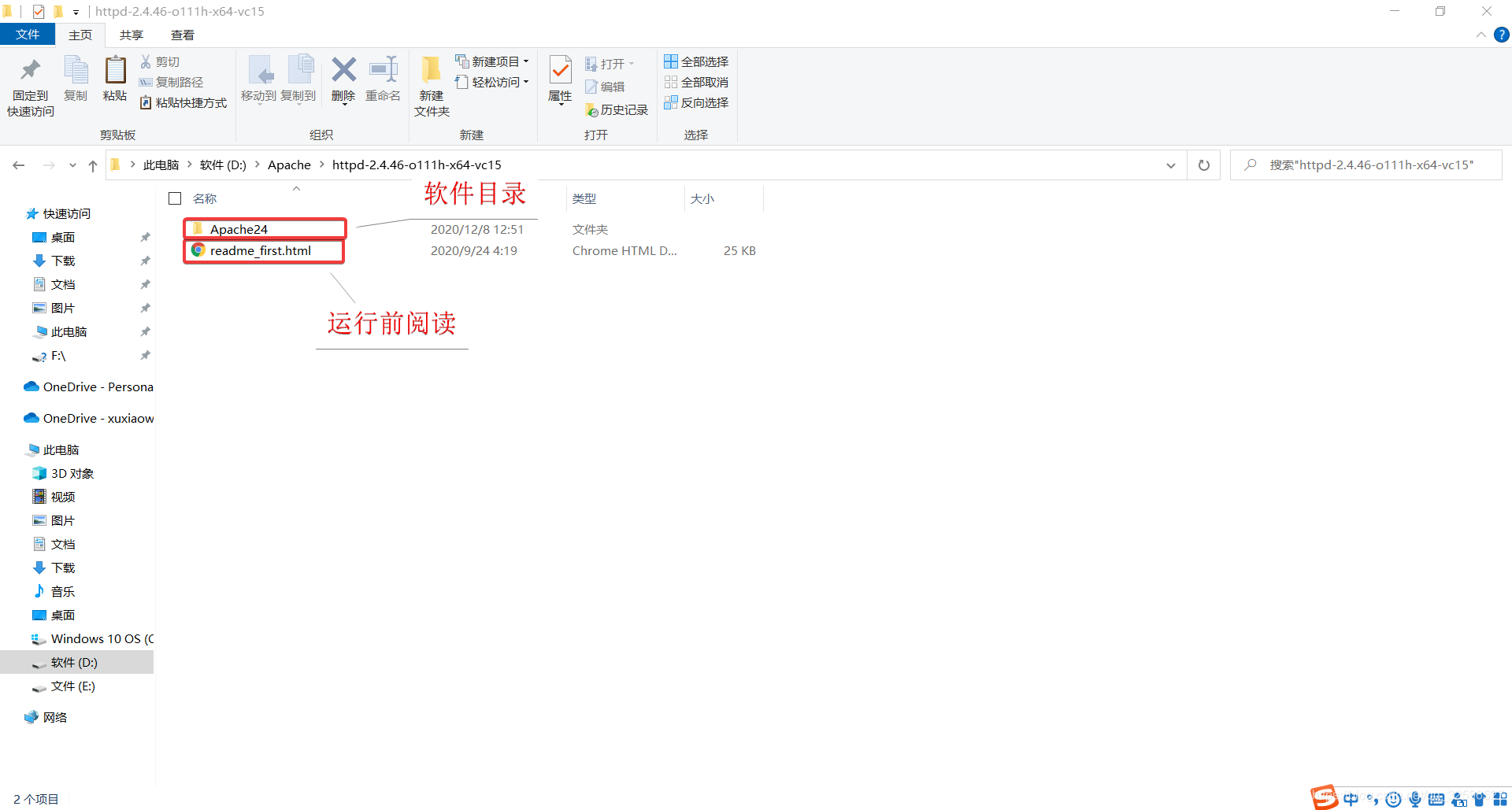Open the address bar history dropdown arrow
The height and width of the screenshot is (810, 1512).
[1171, 165]
